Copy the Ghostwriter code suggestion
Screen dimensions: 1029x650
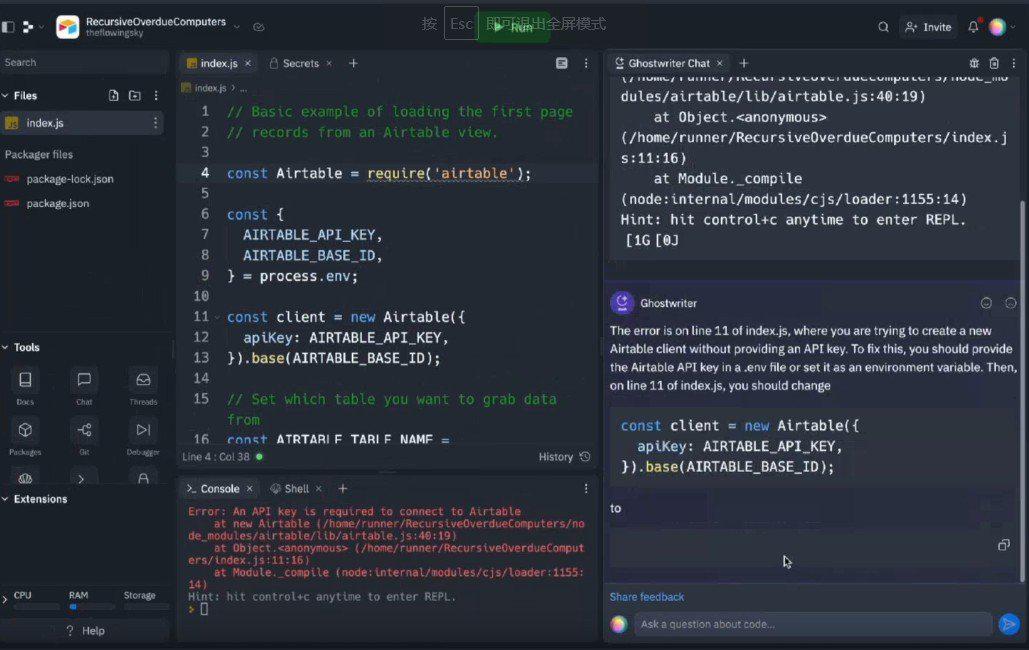pos(1004,546)
